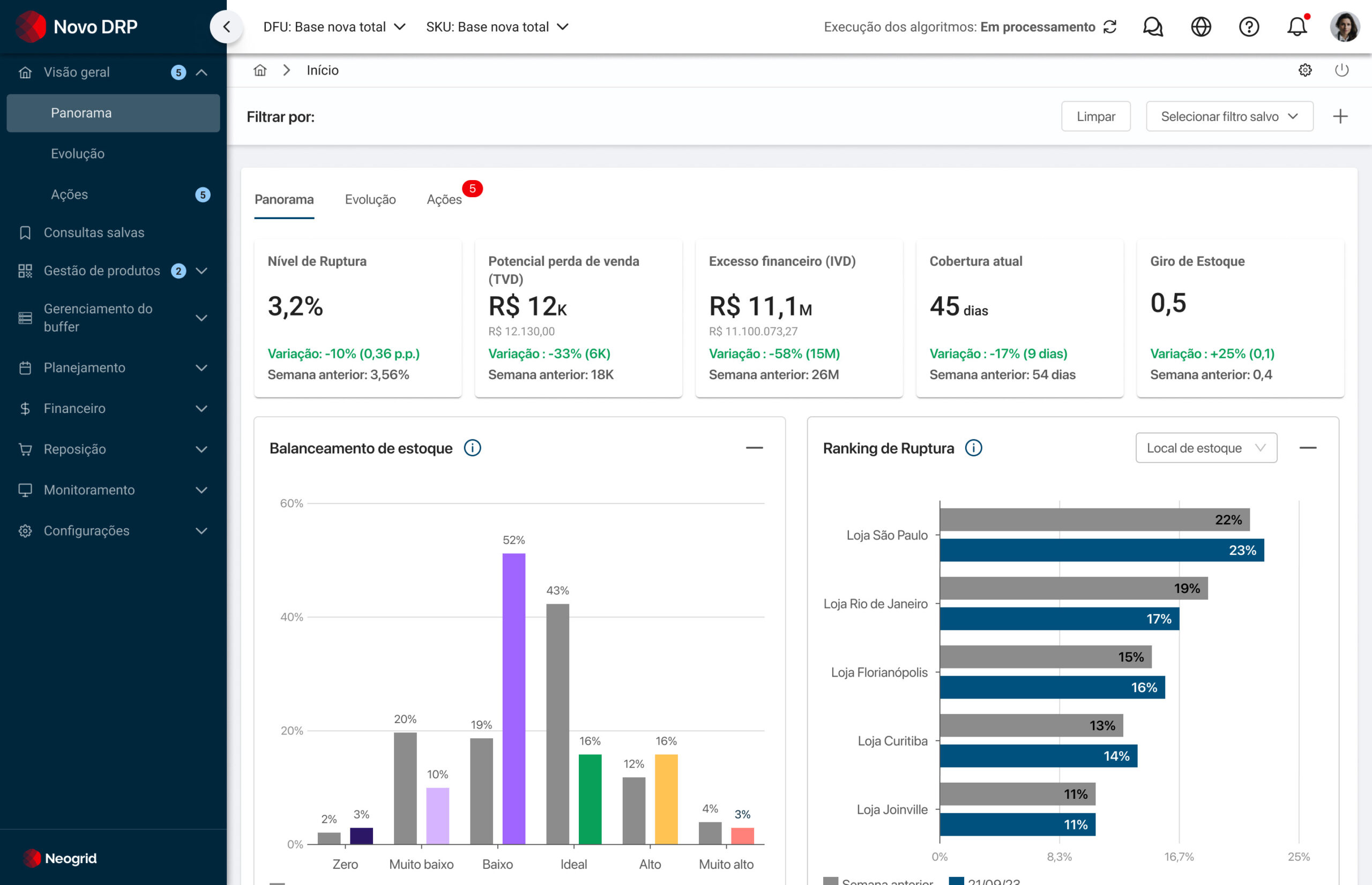Open the DFU: Base nova total dropdown
Viewport: 1372px width, 885px height.
(x=334, y=27)
